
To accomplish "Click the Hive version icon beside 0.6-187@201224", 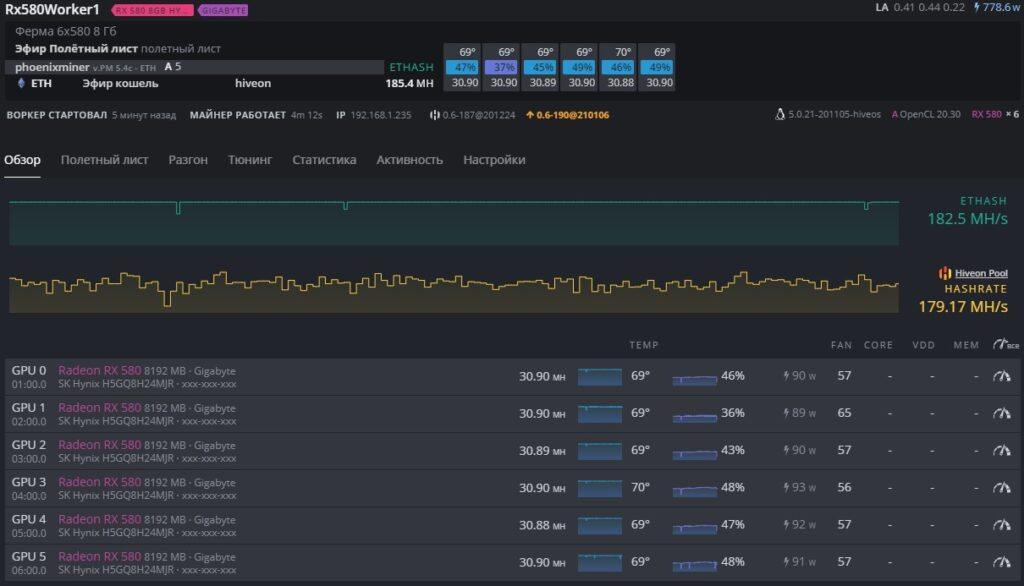I will point(434,115).
